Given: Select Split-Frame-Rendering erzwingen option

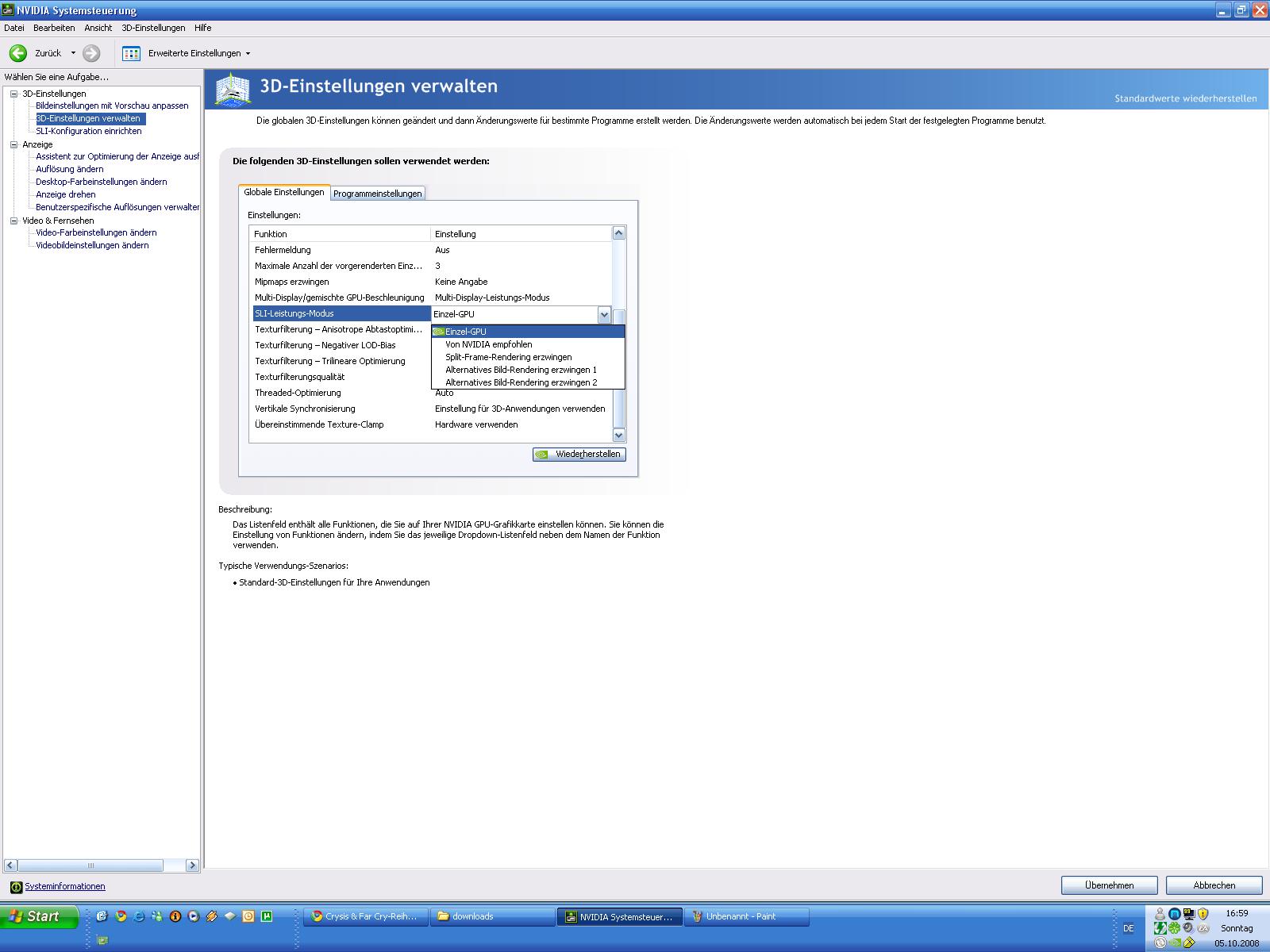Looking at the screenshot, I should click(x=528, y=357).
